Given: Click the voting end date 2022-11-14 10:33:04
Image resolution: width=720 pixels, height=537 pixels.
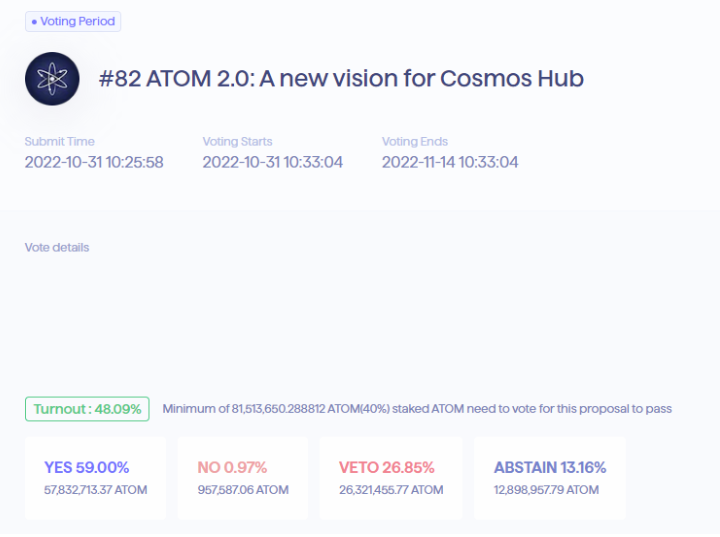Looking at the screenshot, I should (450, 162).
